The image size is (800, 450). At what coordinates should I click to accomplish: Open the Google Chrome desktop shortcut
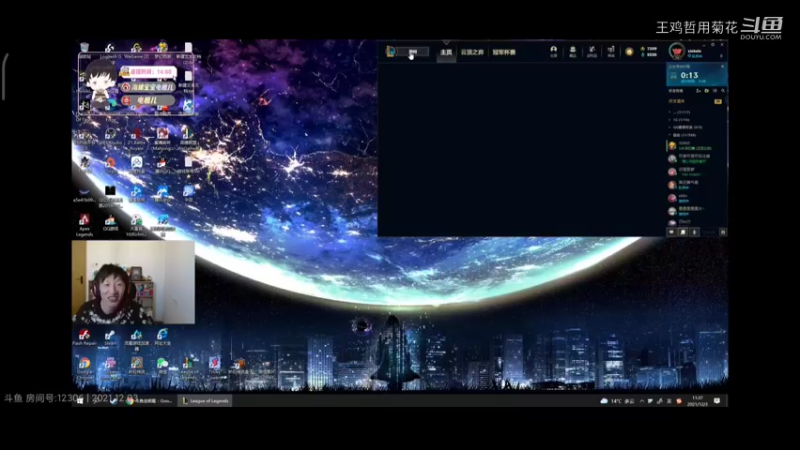84,366
